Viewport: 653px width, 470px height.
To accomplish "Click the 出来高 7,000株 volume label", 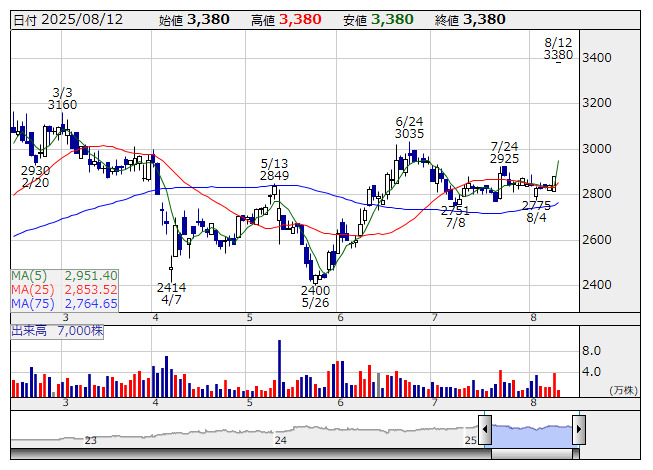I will (57, 331).
